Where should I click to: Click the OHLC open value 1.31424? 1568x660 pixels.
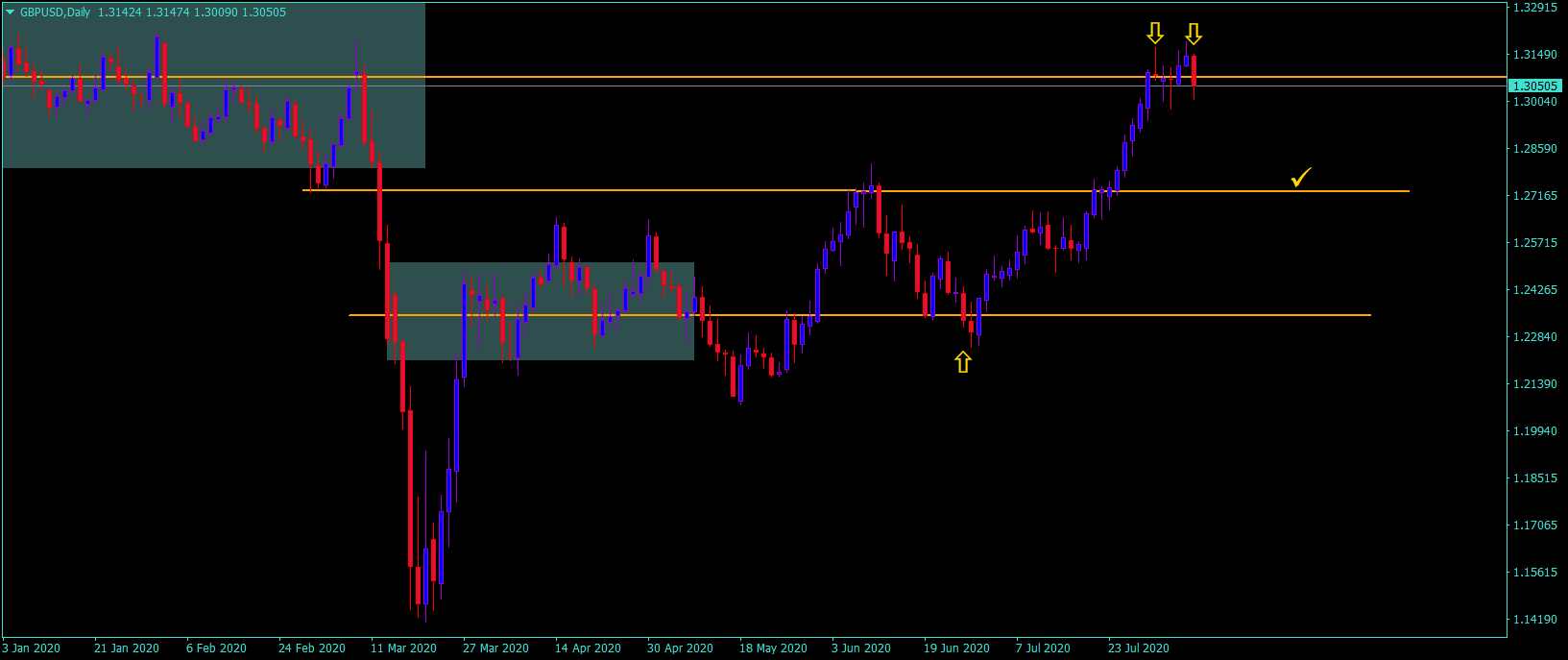[118, 12]
